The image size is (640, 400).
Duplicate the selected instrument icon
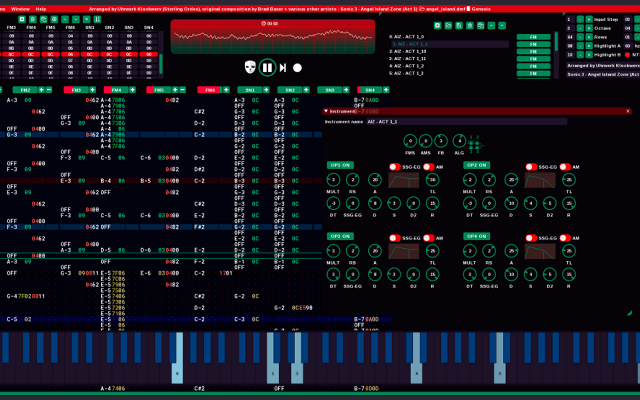point(480,25)
